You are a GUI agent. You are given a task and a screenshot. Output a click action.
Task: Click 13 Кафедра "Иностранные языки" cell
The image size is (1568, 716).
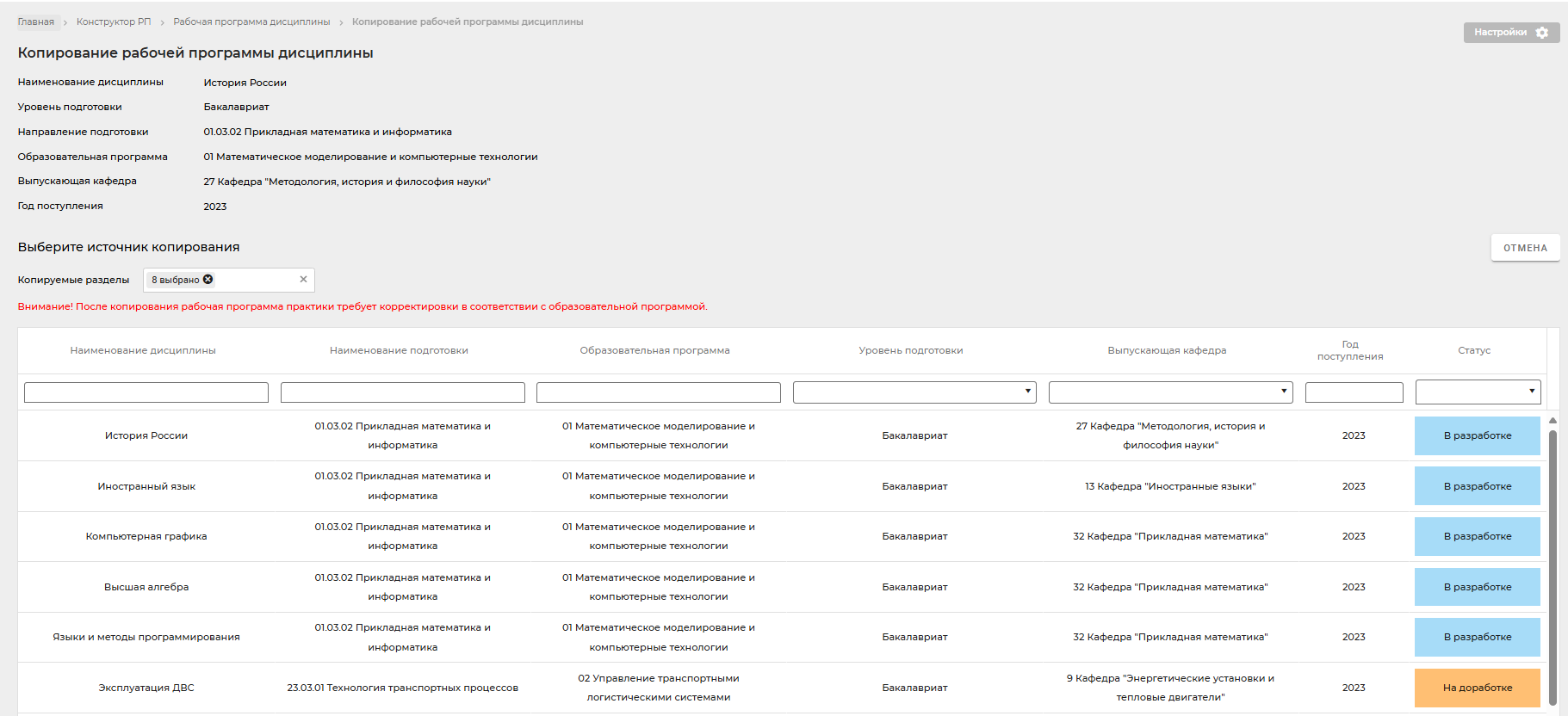[1170, 486]
